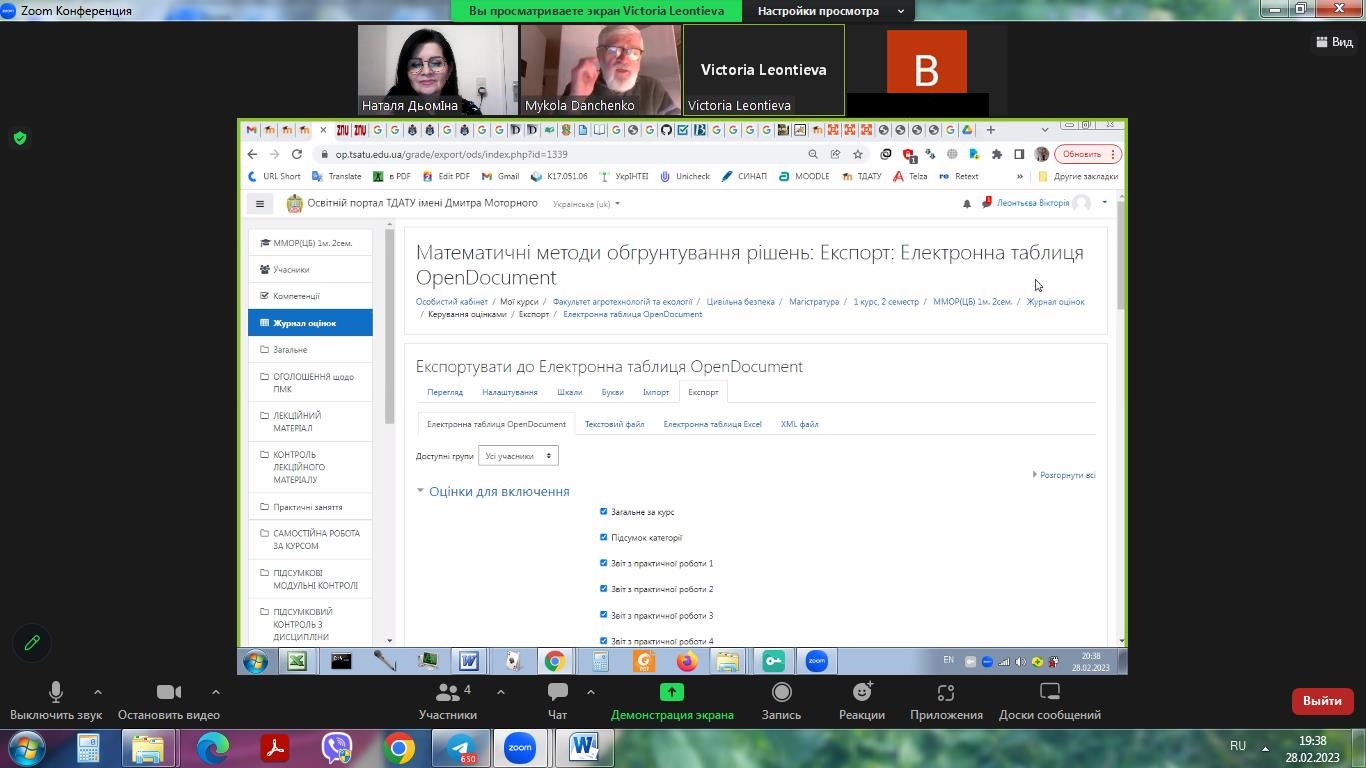Viewport: 1366px width, 768px height.
Task: Switch to the Текстовий файл tab
Action: coord(614,424)
